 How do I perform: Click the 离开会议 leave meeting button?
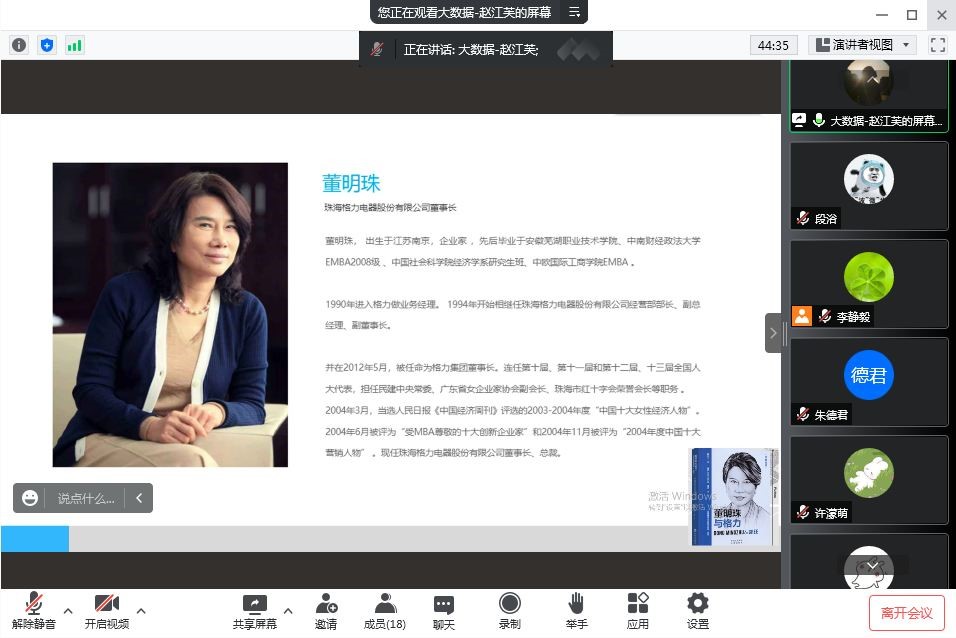click(x=906, y=612)
